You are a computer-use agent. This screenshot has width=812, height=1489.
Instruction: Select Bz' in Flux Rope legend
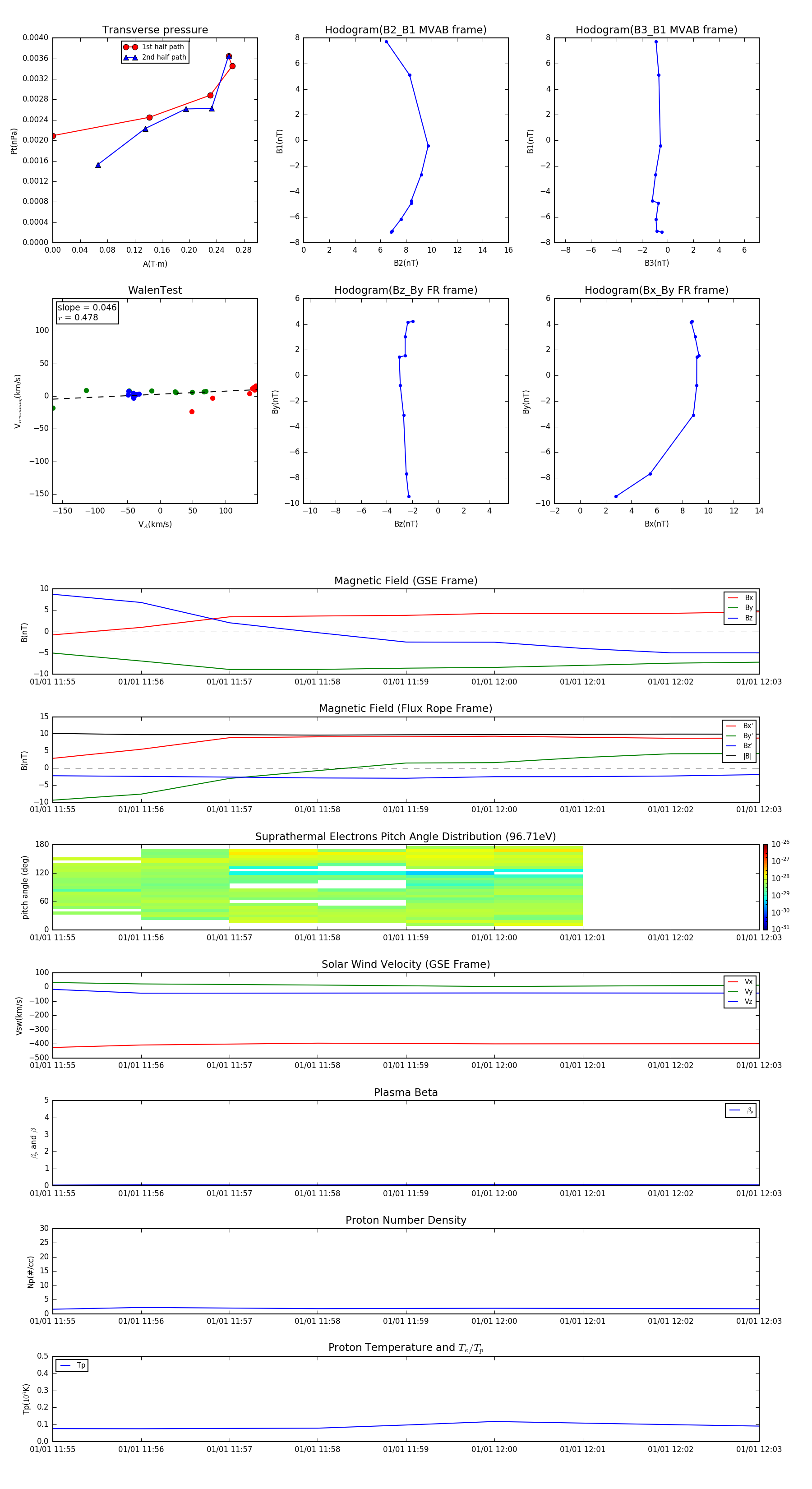coord(739,746)
